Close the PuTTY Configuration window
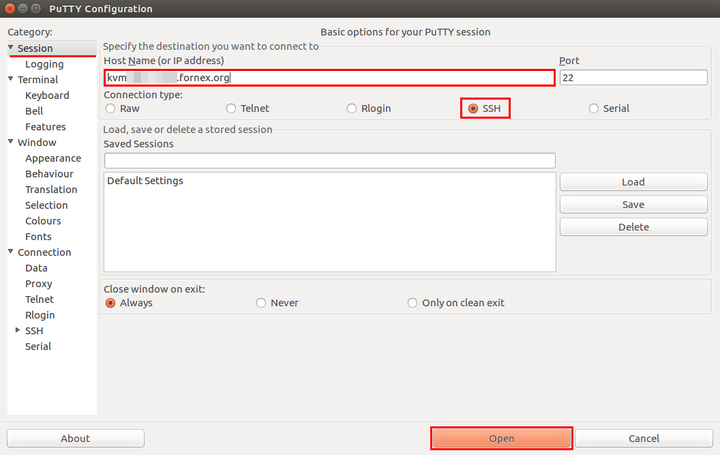The width and height of the screenshot is (720, 455). point(10,8)
